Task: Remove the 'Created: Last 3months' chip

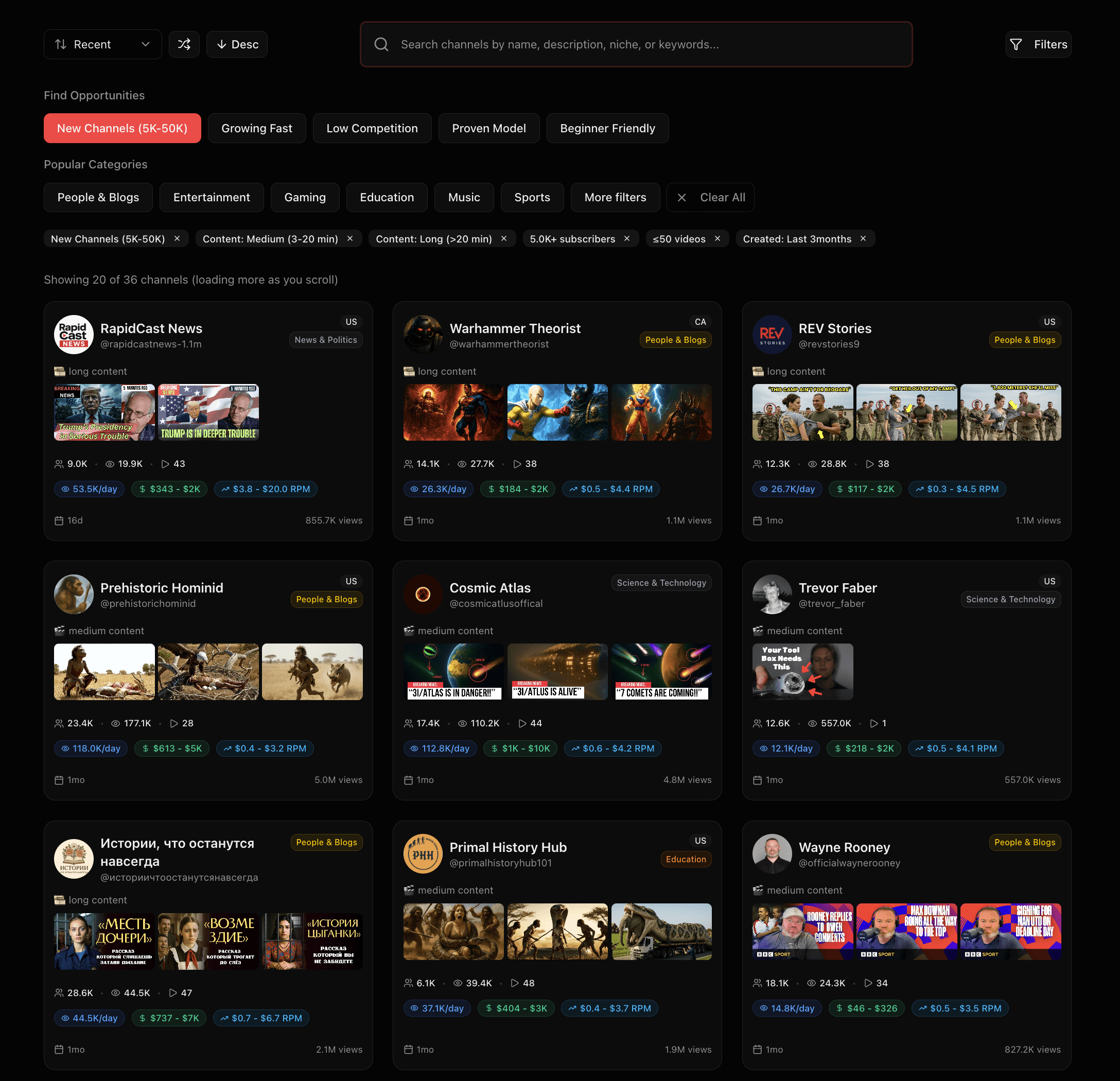Action: tap(864, 238)
